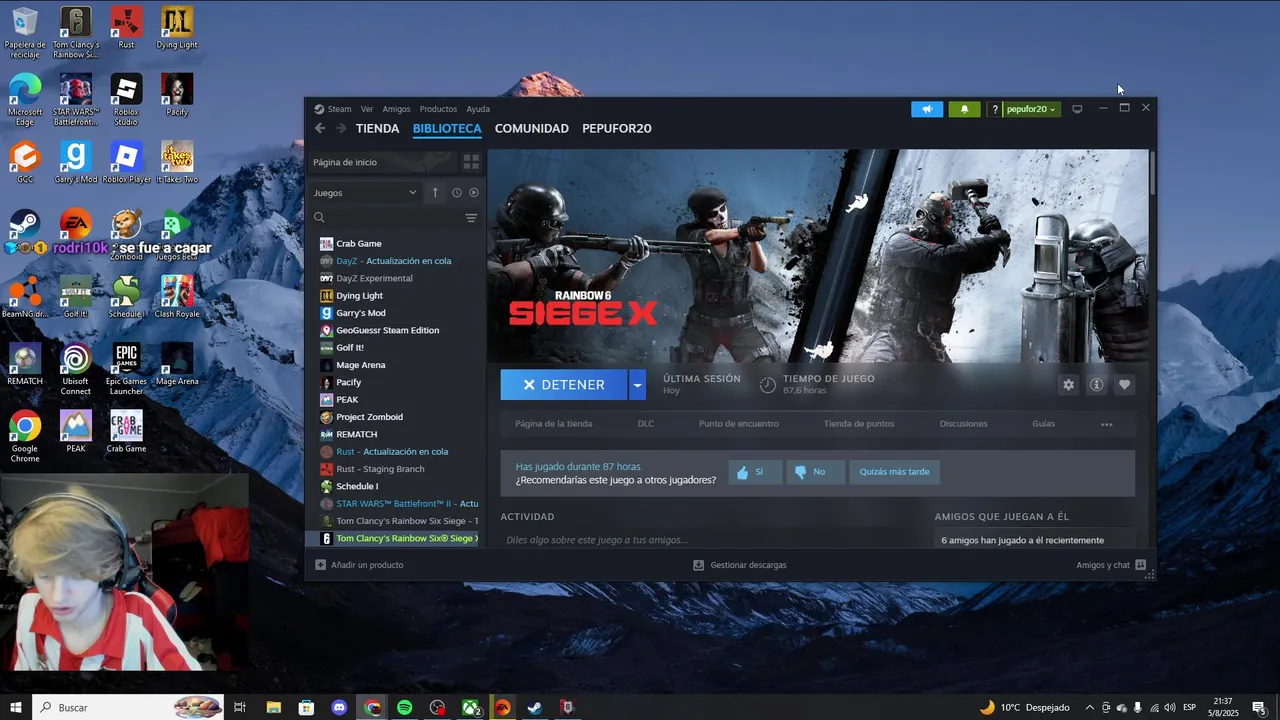
Task: Toggle library grid view icon
Action: tap(471, 162)
